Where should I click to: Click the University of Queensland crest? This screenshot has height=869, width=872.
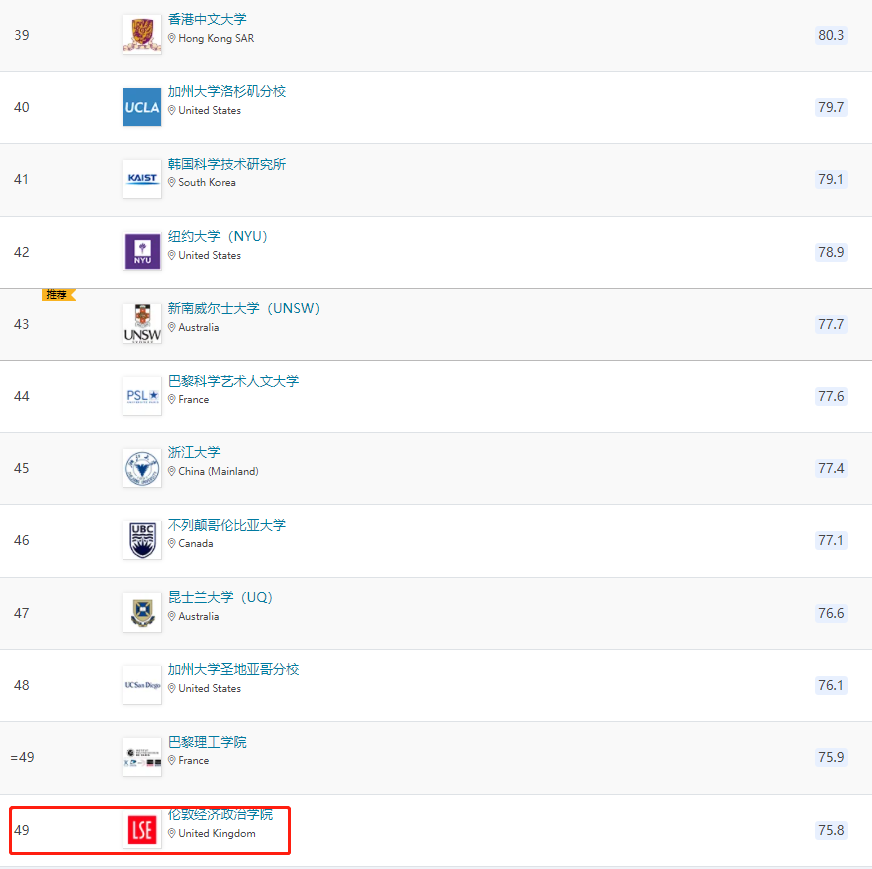click(x=141, y=612)
